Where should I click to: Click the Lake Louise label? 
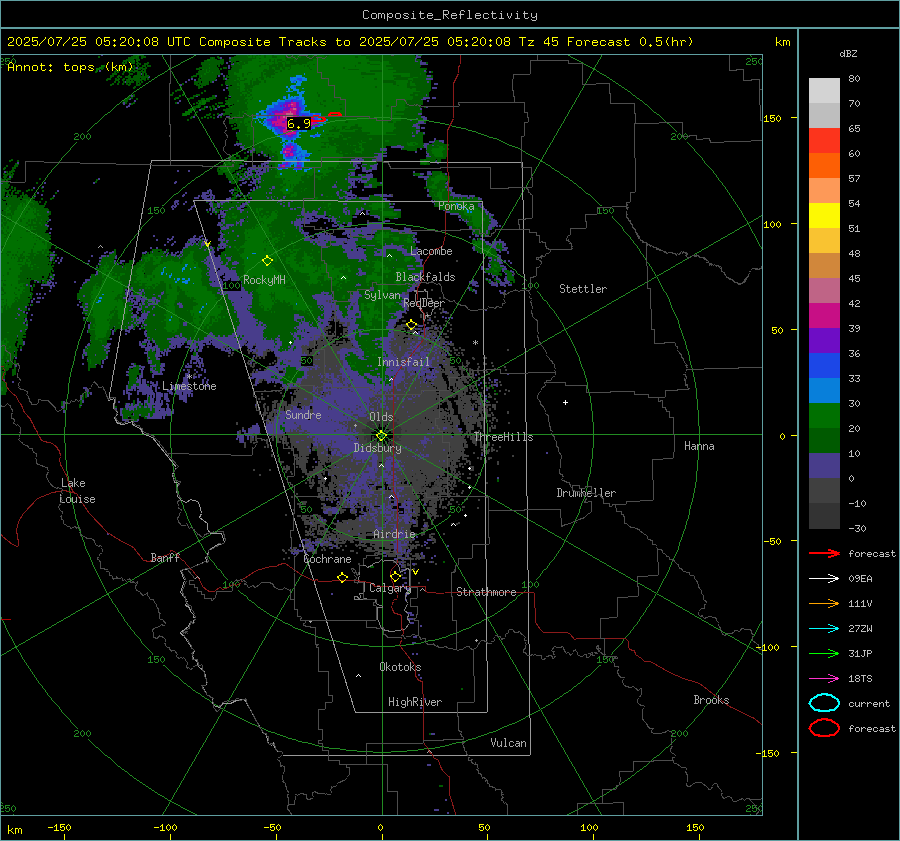tap(77, 491)
